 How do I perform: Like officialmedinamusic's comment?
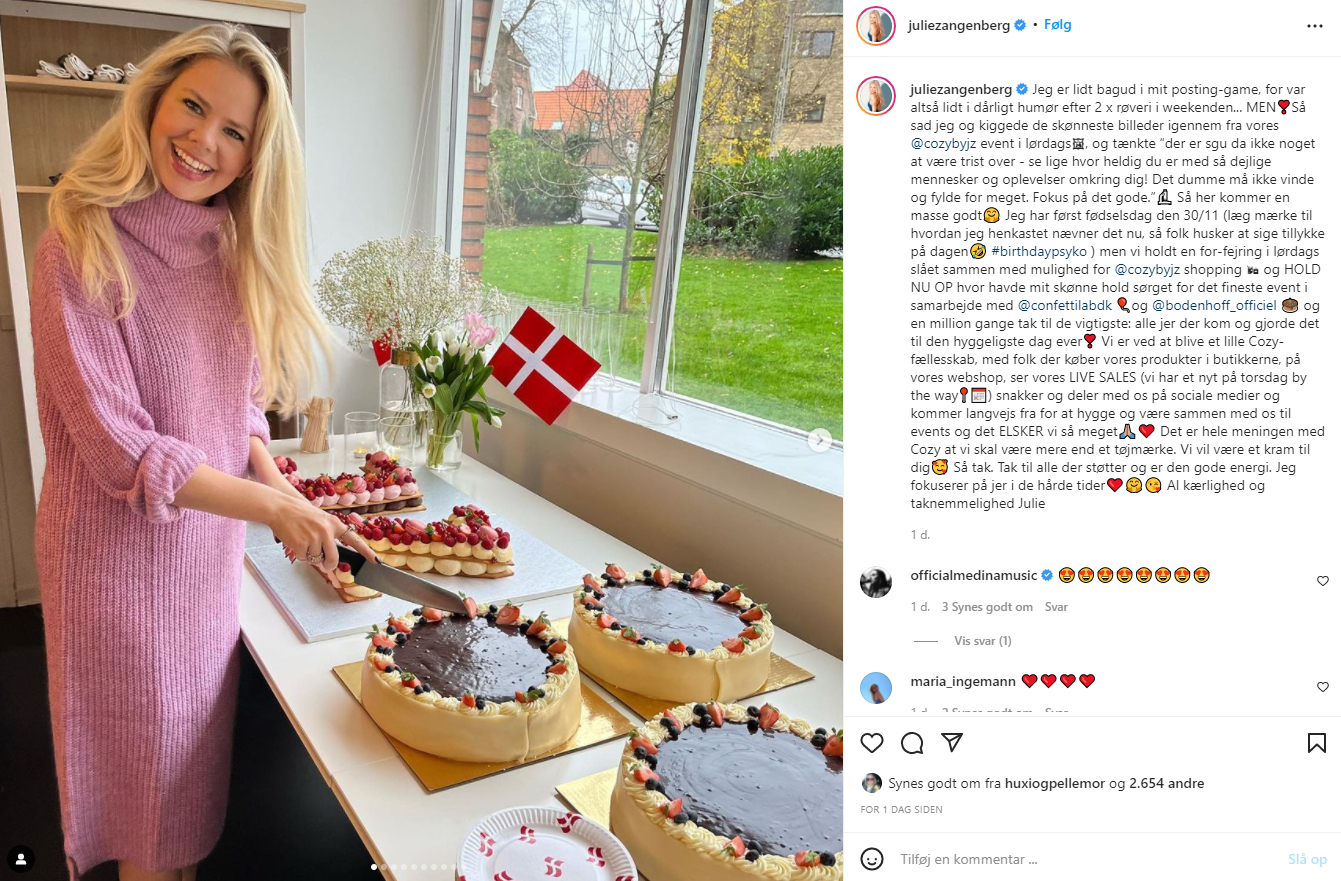[x=1322, y=581]
